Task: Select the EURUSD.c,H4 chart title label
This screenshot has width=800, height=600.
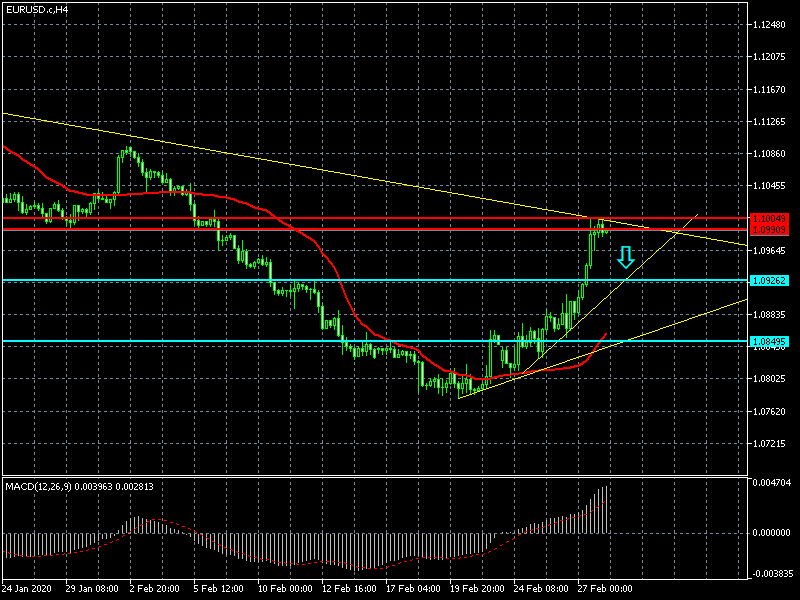Action: 38,9
